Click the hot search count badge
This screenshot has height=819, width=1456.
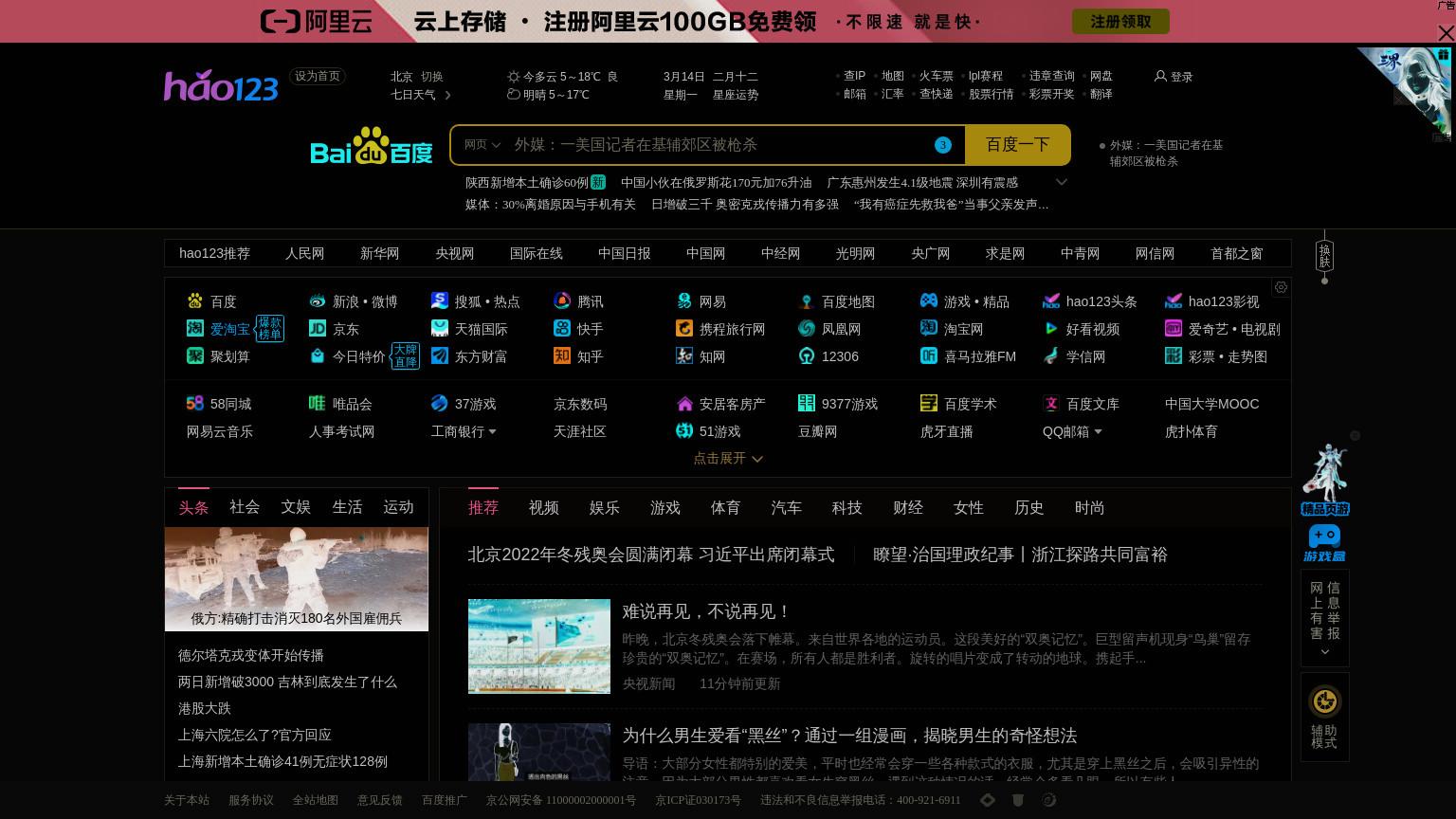[942, 145]
